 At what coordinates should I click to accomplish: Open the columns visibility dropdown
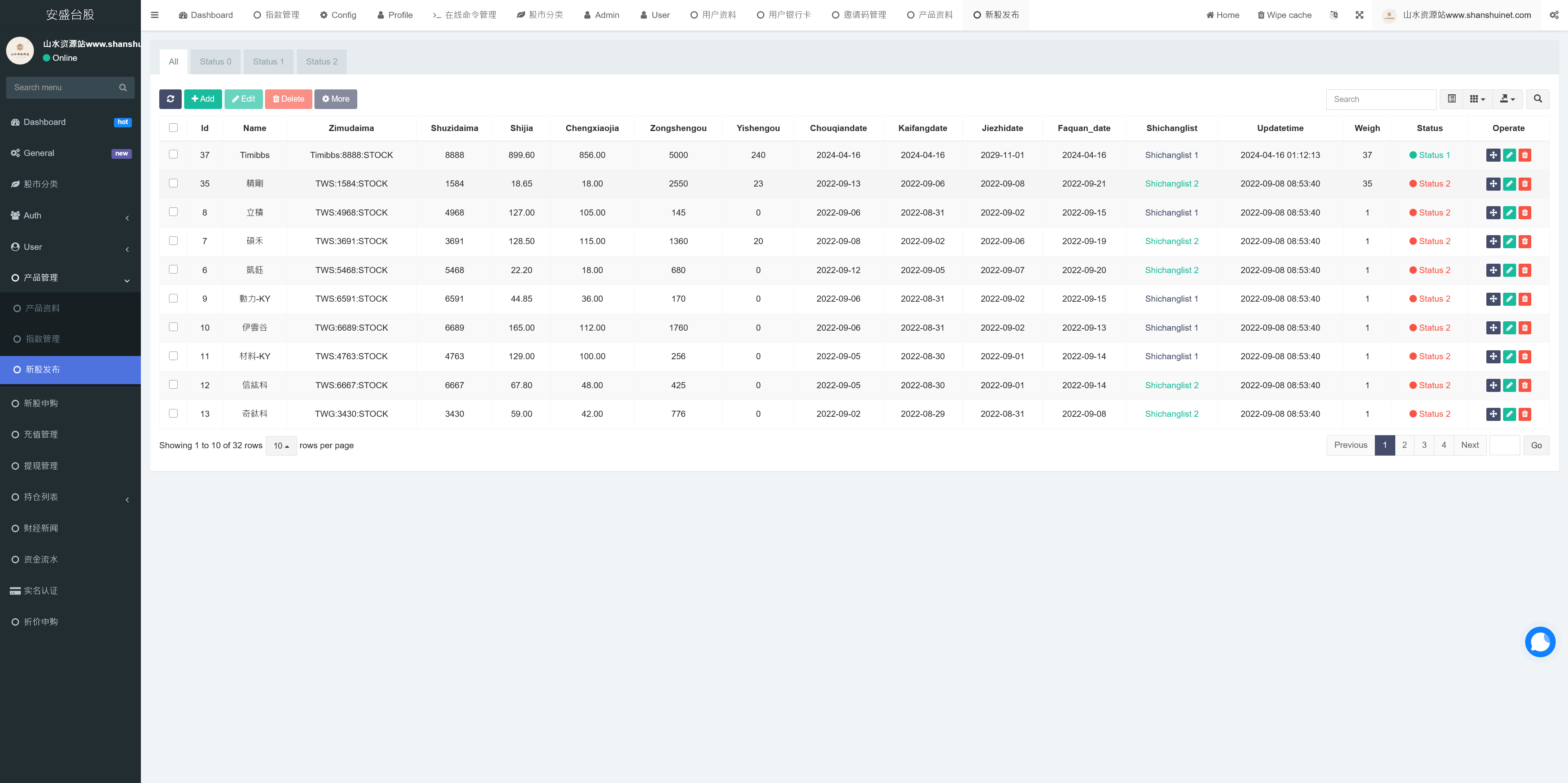click(x=1477, y=99)
